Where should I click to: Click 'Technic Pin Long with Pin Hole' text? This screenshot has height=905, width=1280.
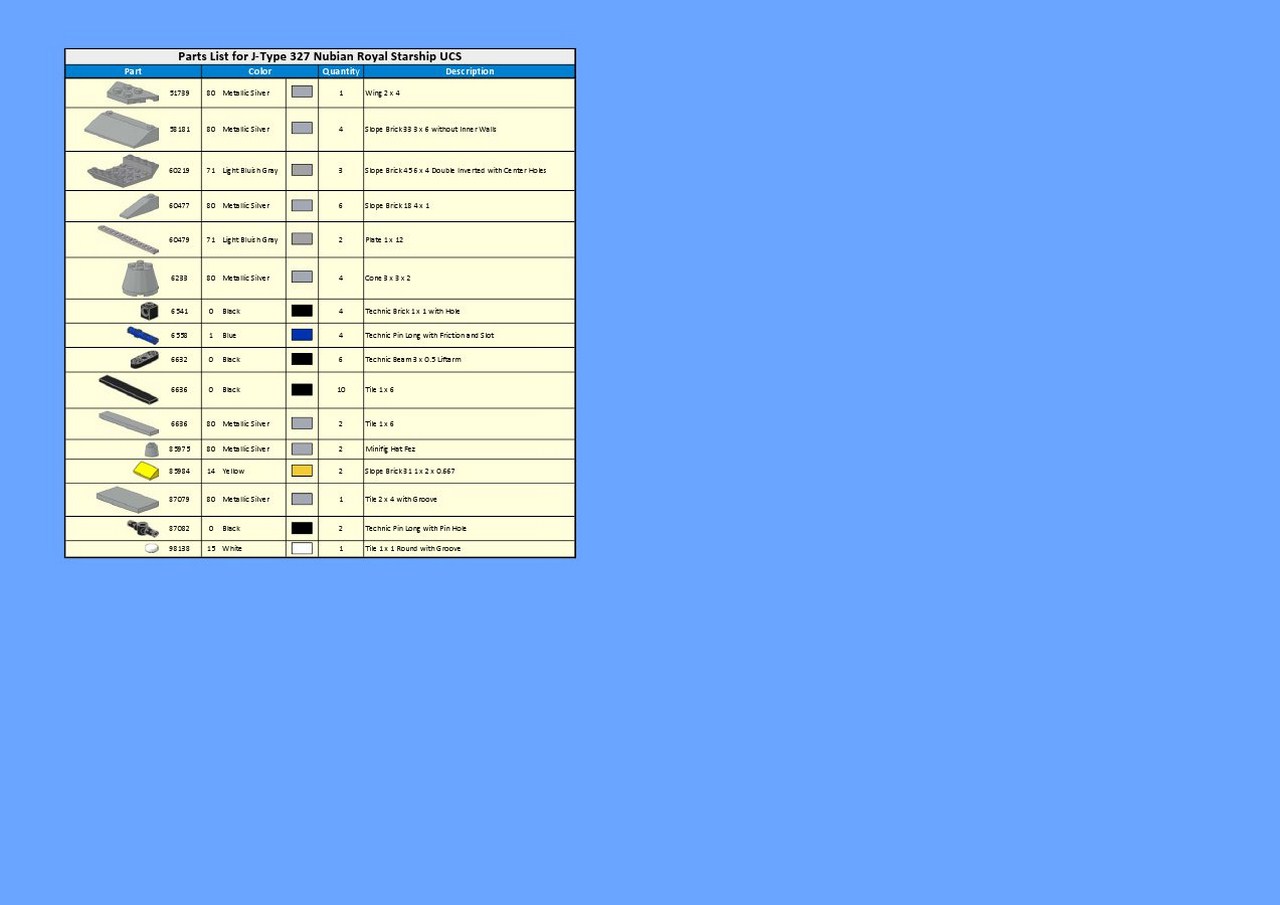click(416, 528)
